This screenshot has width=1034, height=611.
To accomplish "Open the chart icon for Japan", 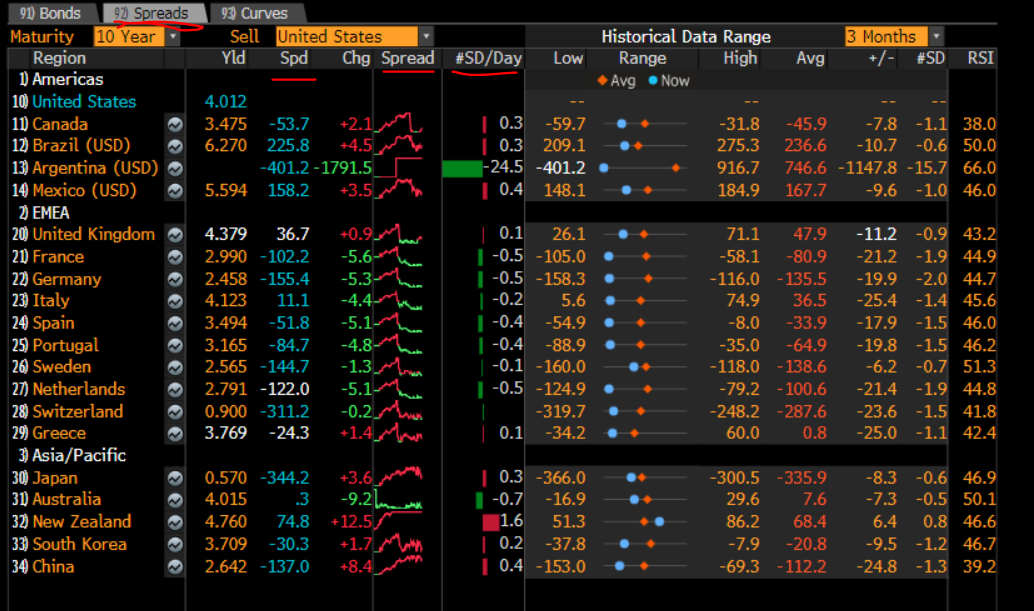I will (175, 478).
